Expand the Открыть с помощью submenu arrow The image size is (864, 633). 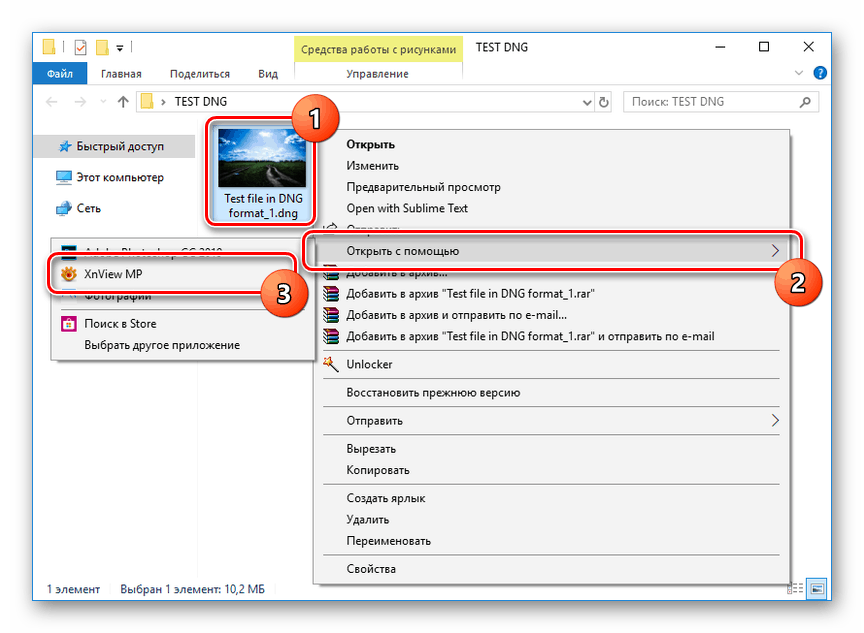pyautogui.click(x=775, y=251)
